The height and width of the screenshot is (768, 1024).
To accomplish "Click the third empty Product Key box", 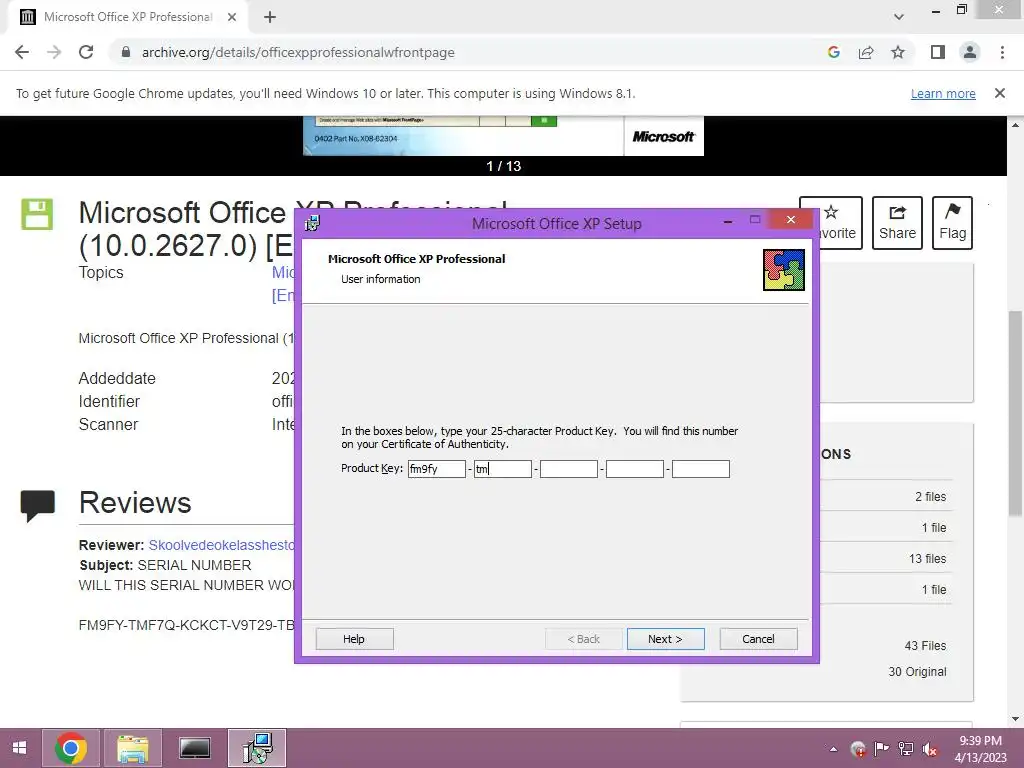I will (569, 469).
